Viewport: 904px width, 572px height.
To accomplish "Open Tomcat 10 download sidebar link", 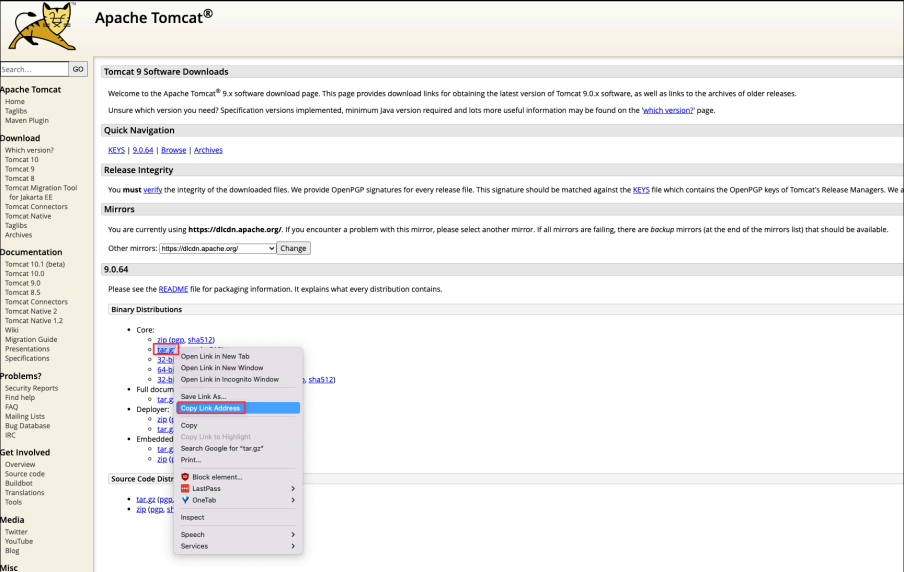I will click(22, 160).
